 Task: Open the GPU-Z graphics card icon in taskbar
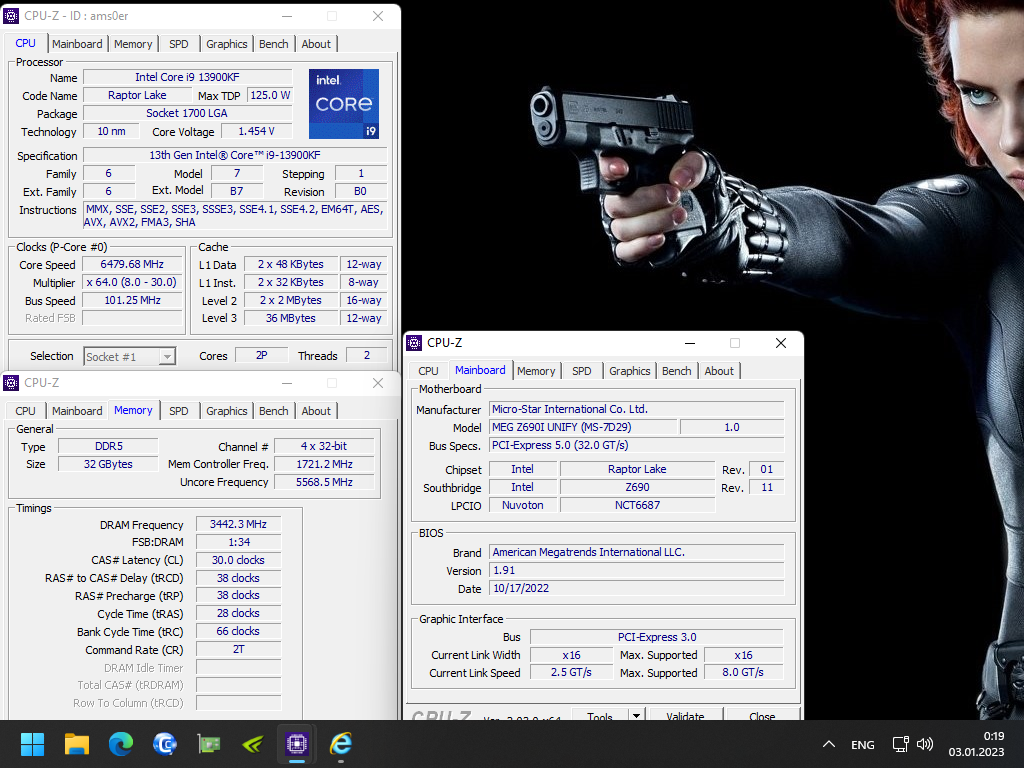click(x=209, y=744)
